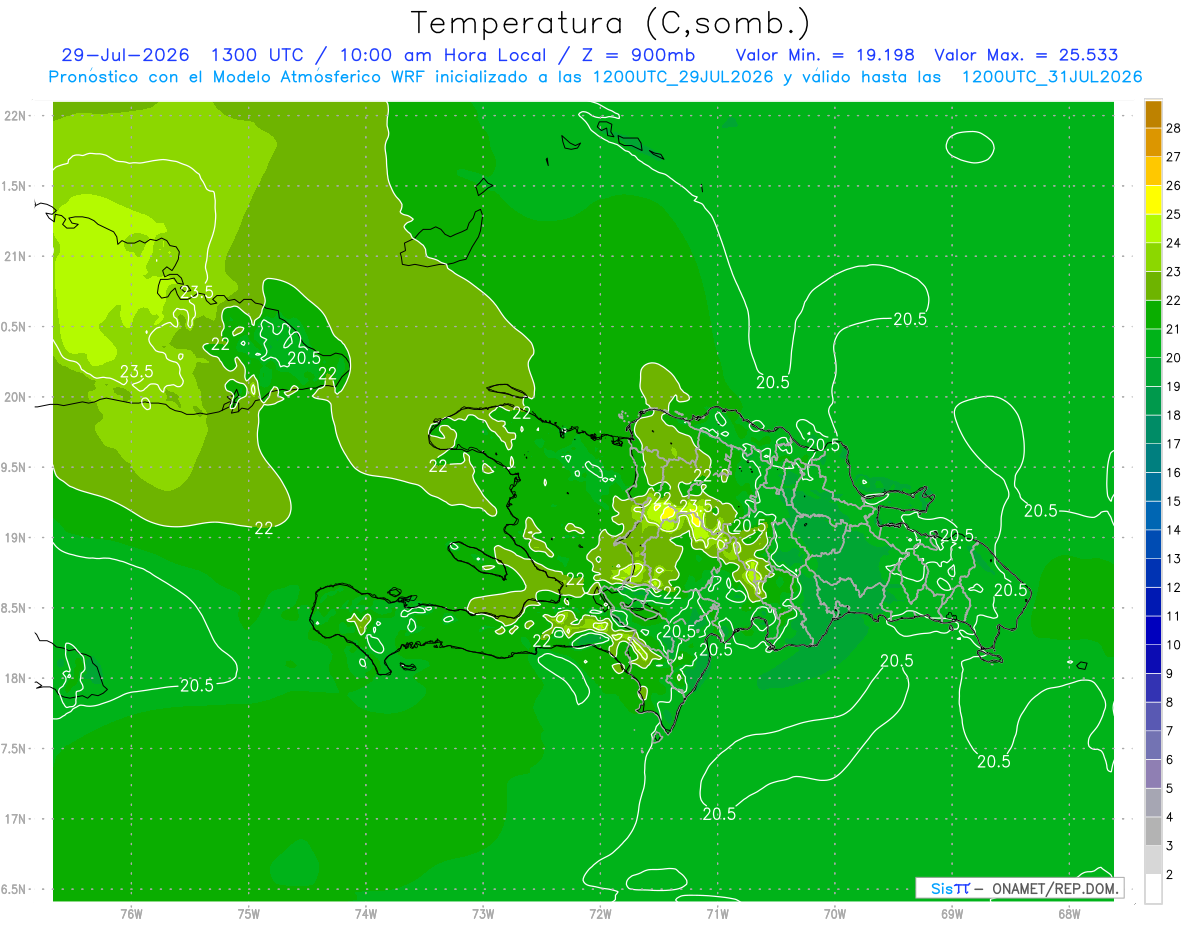
Task: Click the color legend's "18" label
Action: coord(1173,415)
